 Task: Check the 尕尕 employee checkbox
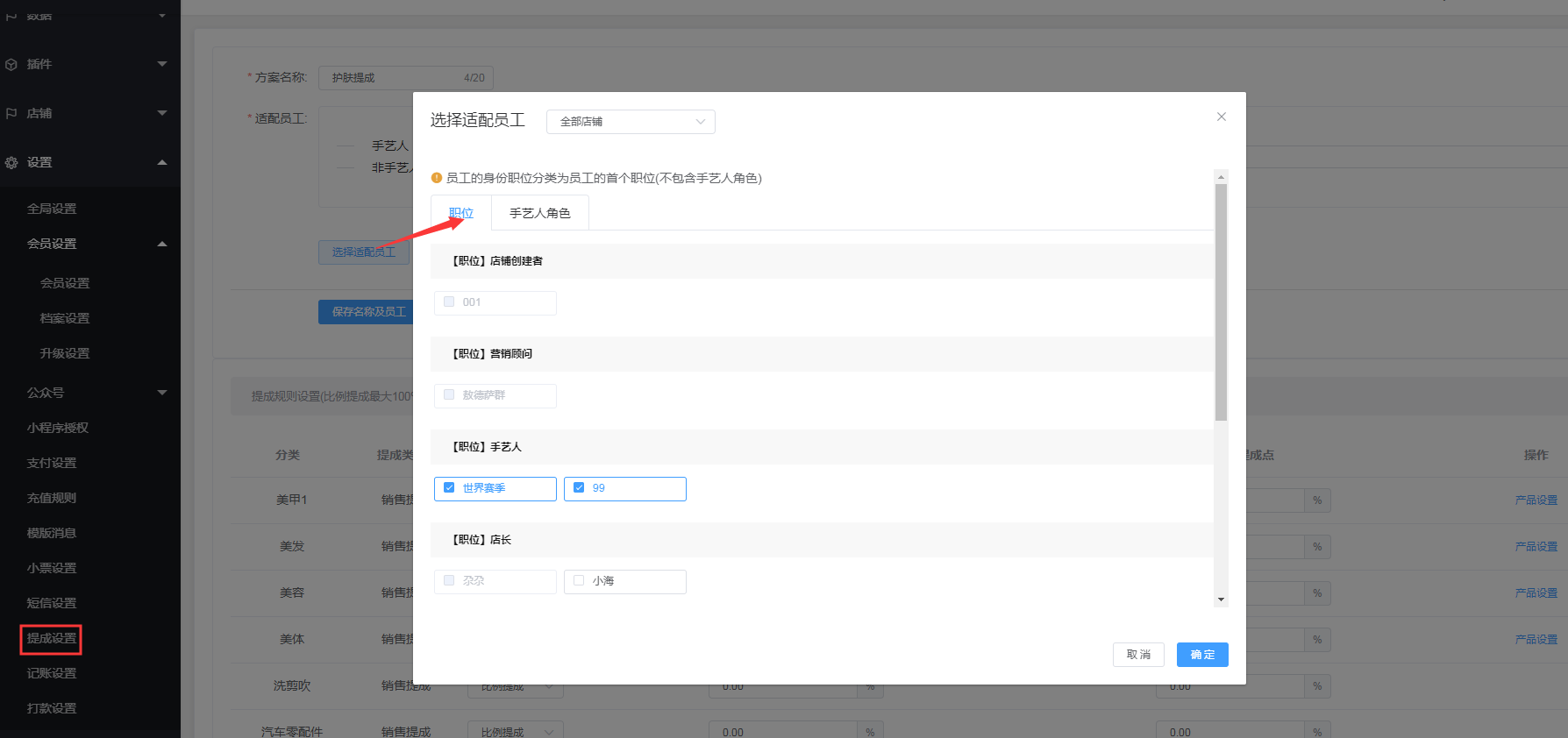pos(449,580)
